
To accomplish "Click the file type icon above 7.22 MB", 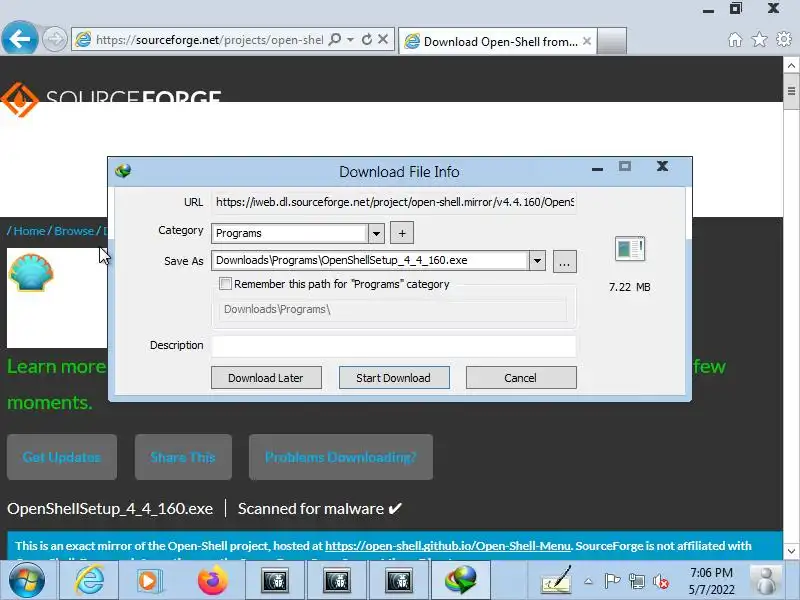I will point(630,249).
